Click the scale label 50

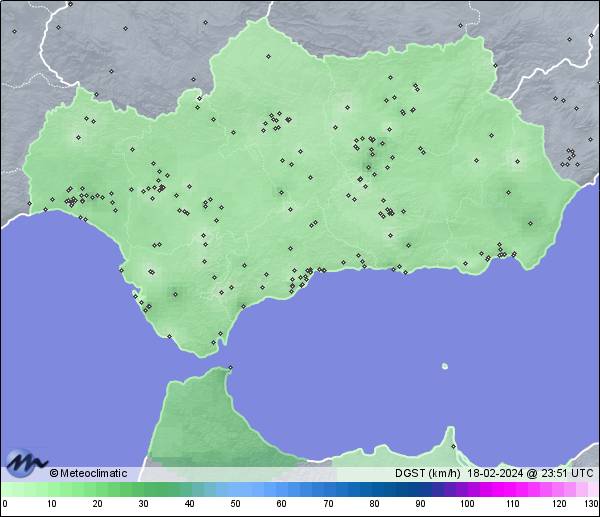(235, 504)
